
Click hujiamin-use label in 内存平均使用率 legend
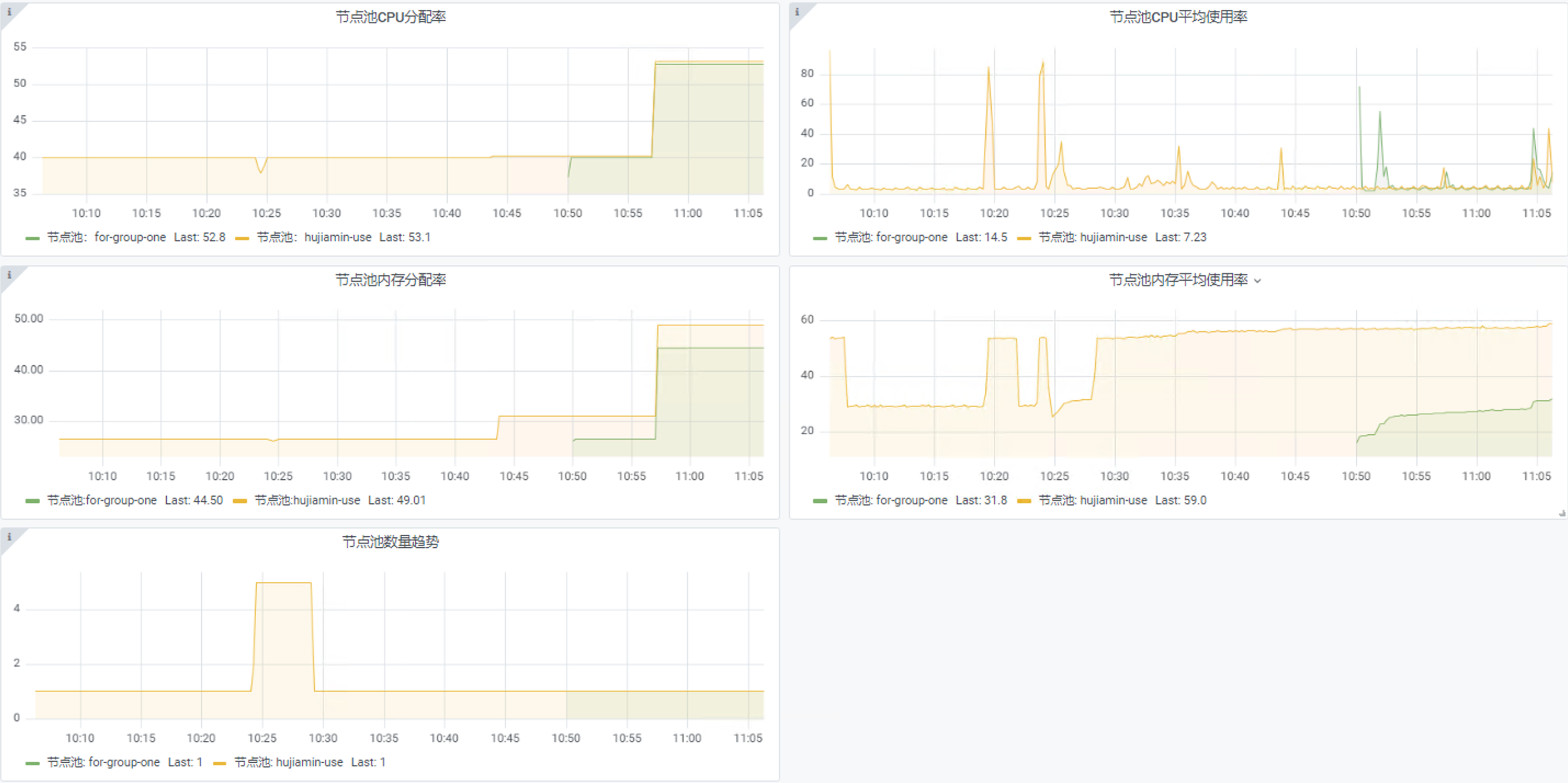pyautogui.click(x=1113, y=500)
